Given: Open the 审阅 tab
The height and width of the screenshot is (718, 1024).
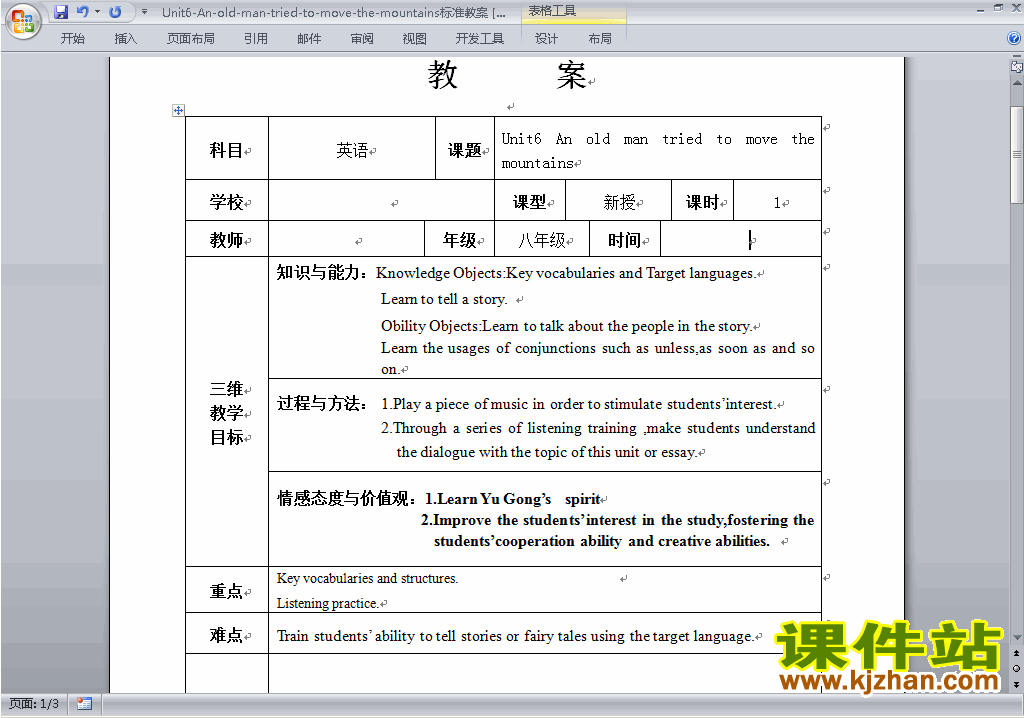Looking at the screenshot, I should [x=362, y=39].
